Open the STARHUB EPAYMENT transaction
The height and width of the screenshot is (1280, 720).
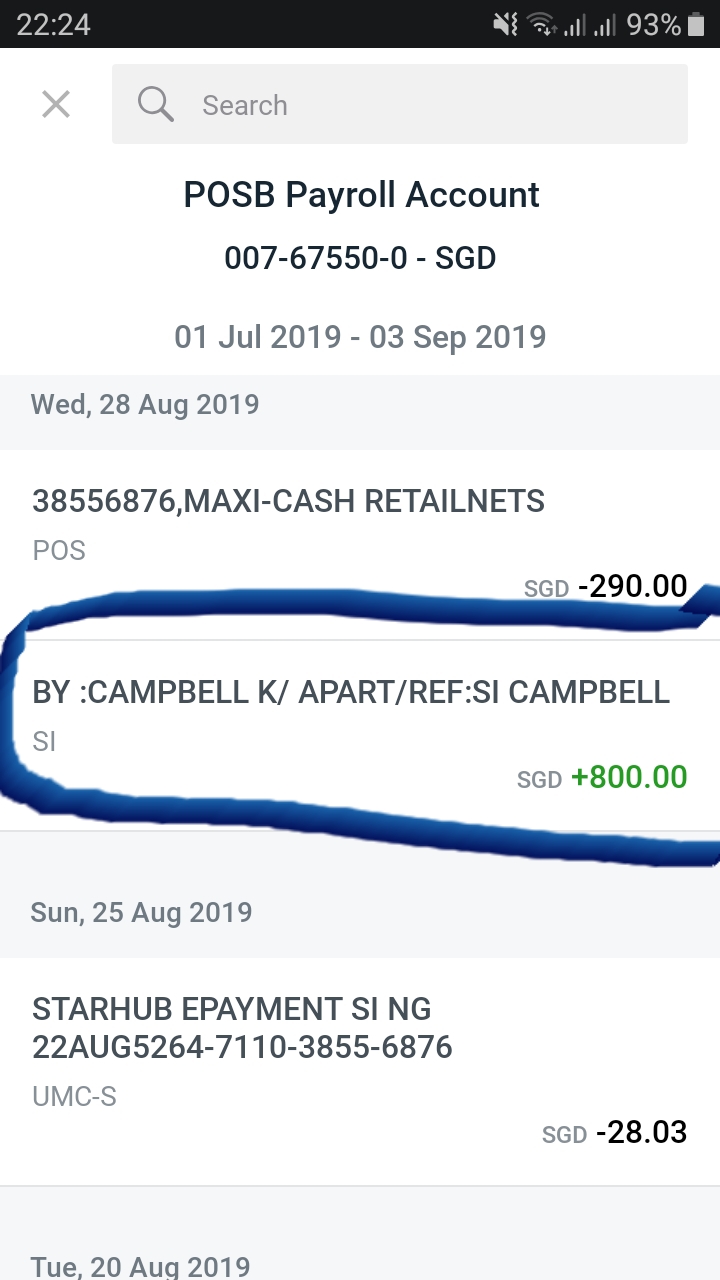click(x=360, y=1072)
